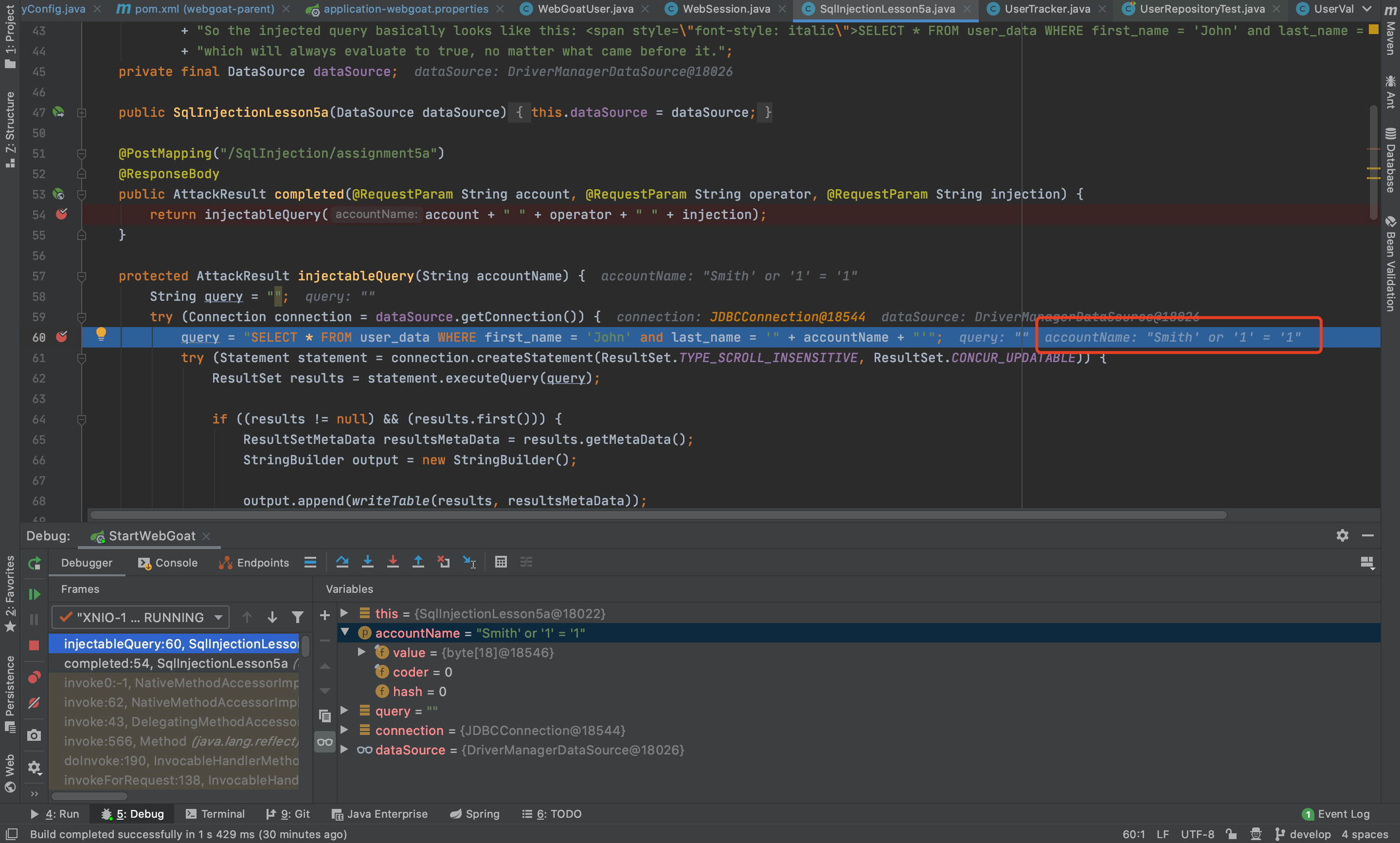Click Run to Cursor icon
The image size is (1400, 843).
tap(469, 562)
